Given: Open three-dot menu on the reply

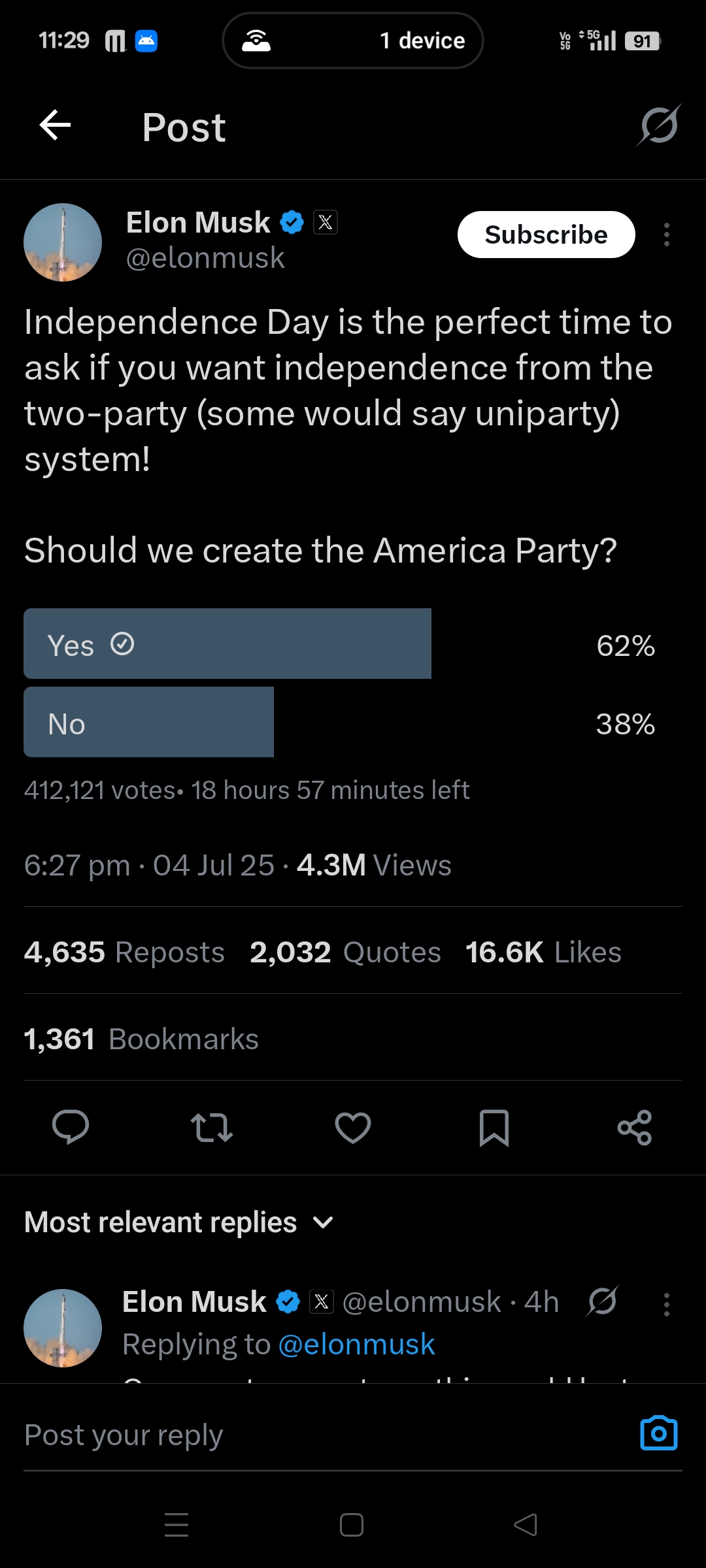Looking at the screenshot, I should coord(666,1304).
